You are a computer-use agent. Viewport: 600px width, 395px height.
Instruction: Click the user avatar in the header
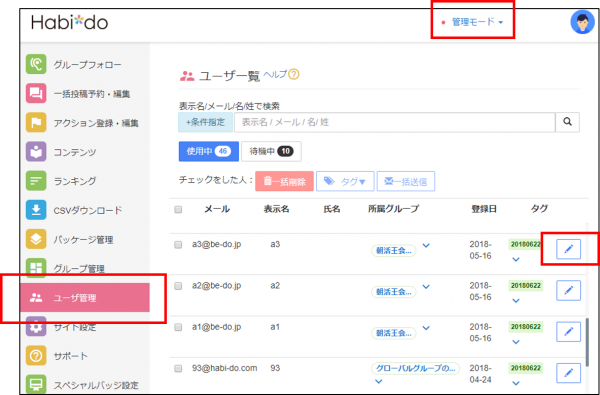(x=582, y=22)
